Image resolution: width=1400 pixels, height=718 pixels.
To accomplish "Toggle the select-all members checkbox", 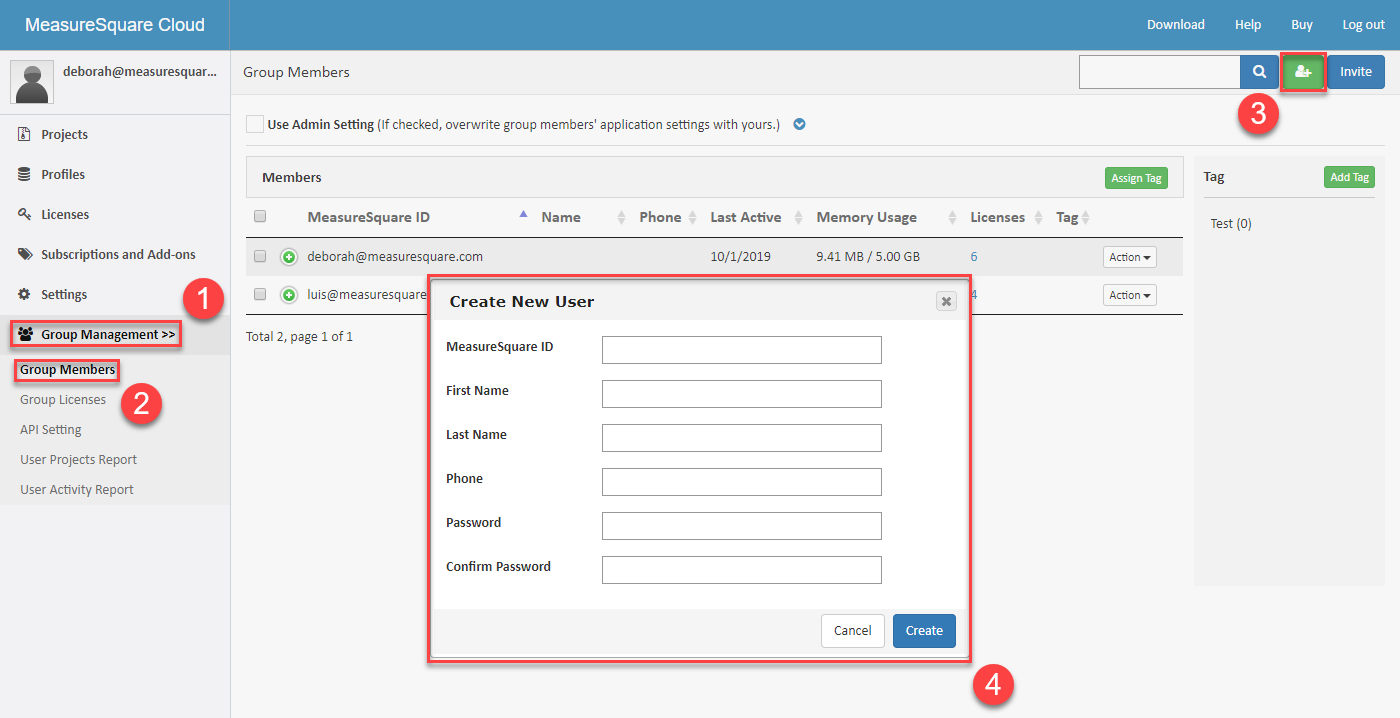I will tap(260, 216).
